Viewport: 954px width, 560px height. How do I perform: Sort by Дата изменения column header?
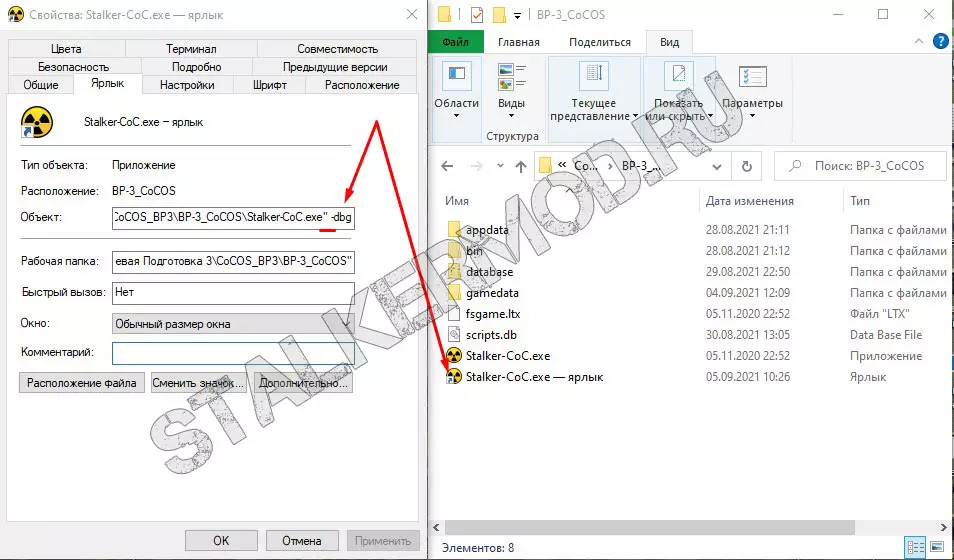pyautogui.click(x=750, y=201)
